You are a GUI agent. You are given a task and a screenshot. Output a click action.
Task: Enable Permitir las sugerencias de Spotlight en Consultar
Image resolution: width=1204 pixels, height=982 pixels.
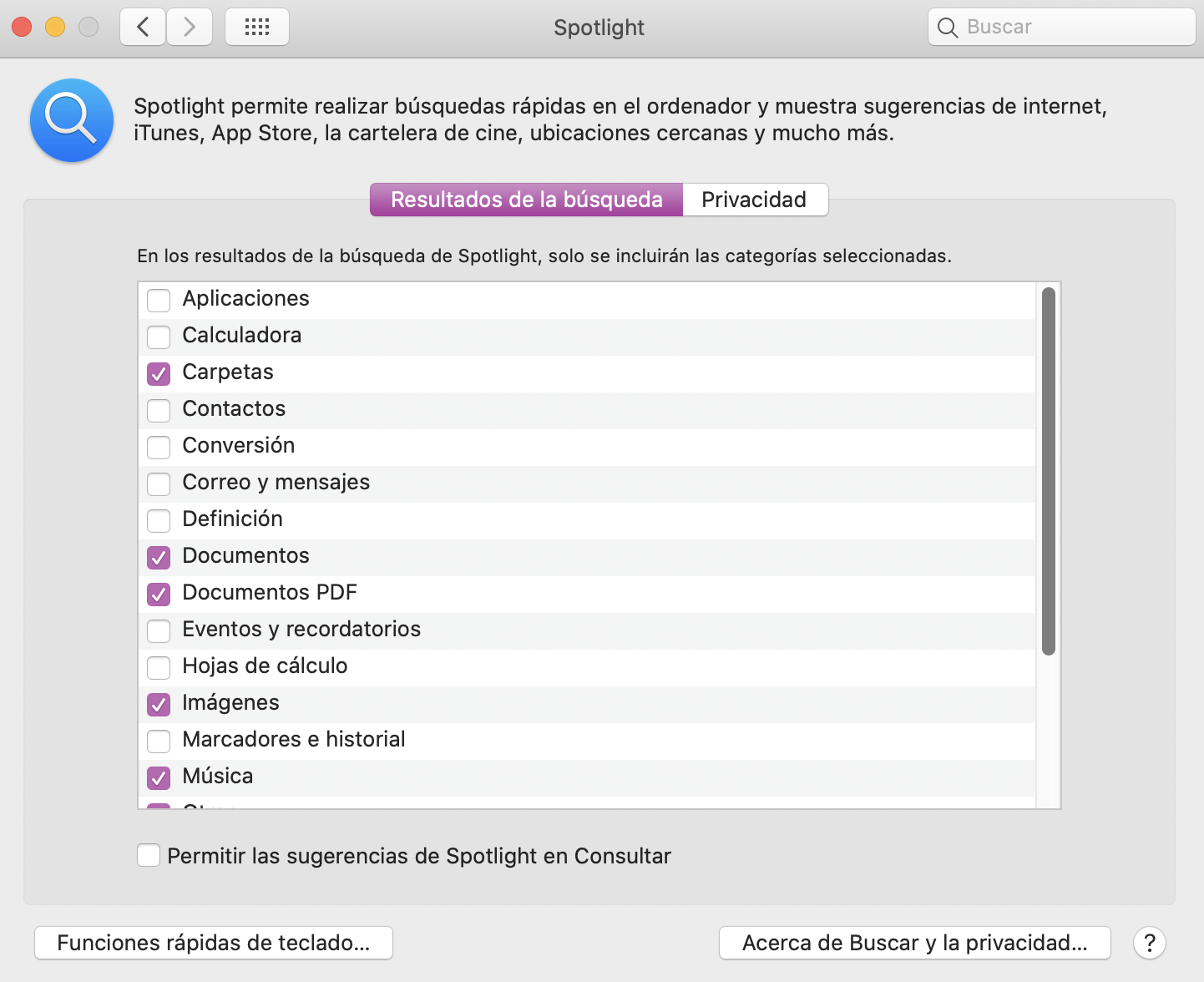(x=149, y=856)
